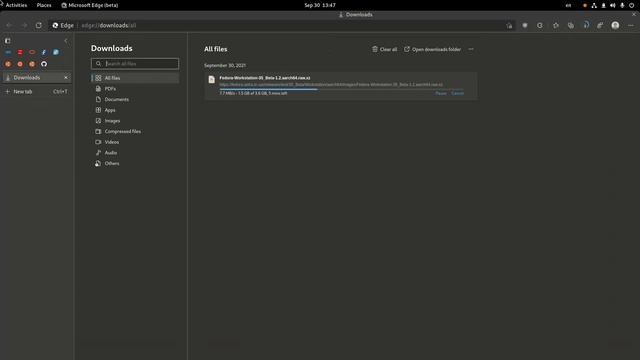Viewport: 640px width, 360px height.
Task: Click the volume speaker icon in top bar
Action: pos(613,5)
